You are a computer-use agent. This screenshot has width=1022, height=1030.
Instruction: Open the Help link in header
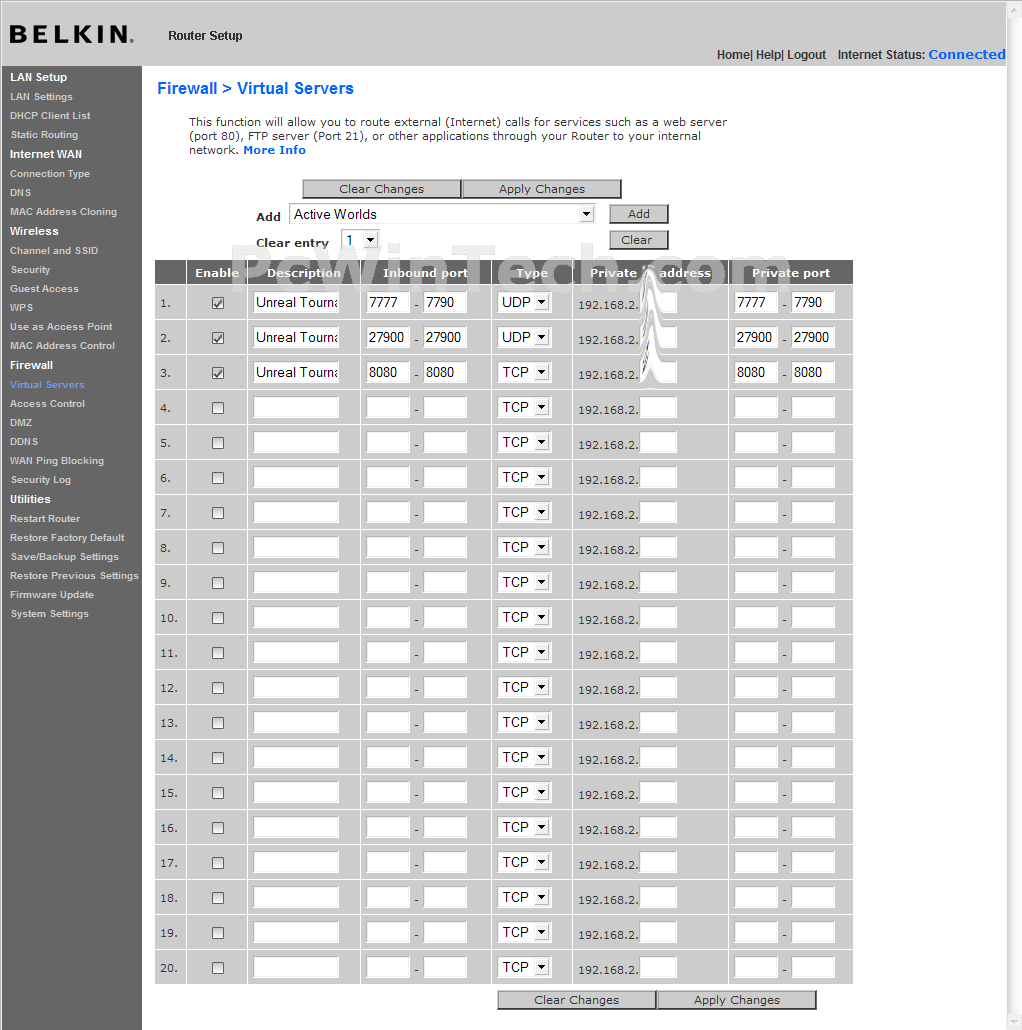[768, 55]
